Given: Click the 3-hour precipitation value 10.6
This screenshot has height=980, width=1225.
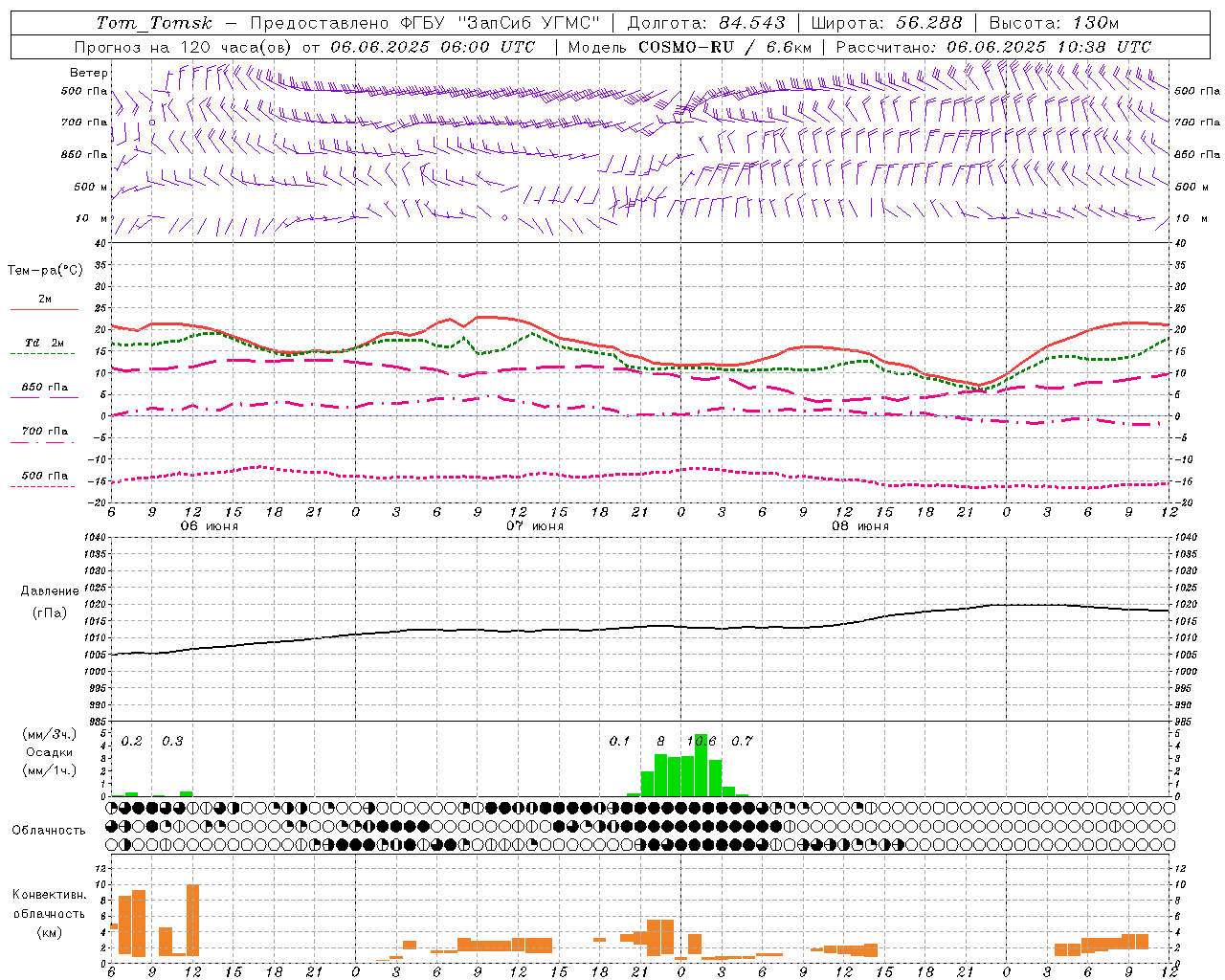Looking at the screenshot, I should (702, 742).
